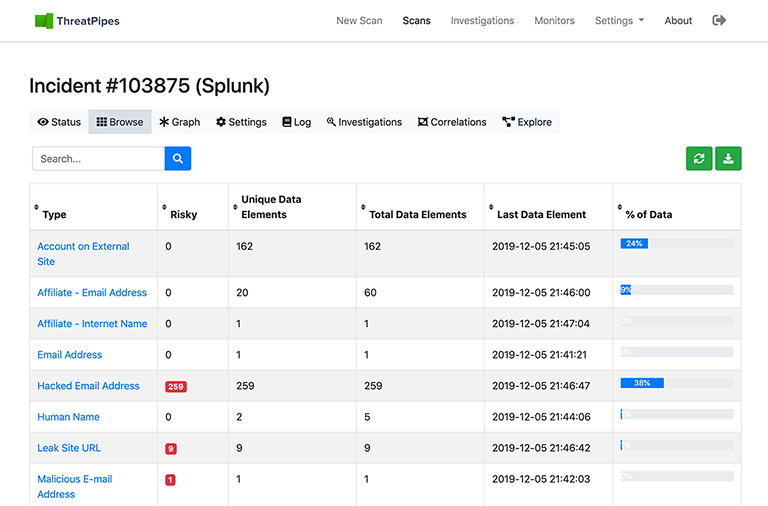Focus the Search input field

(98, 158)
